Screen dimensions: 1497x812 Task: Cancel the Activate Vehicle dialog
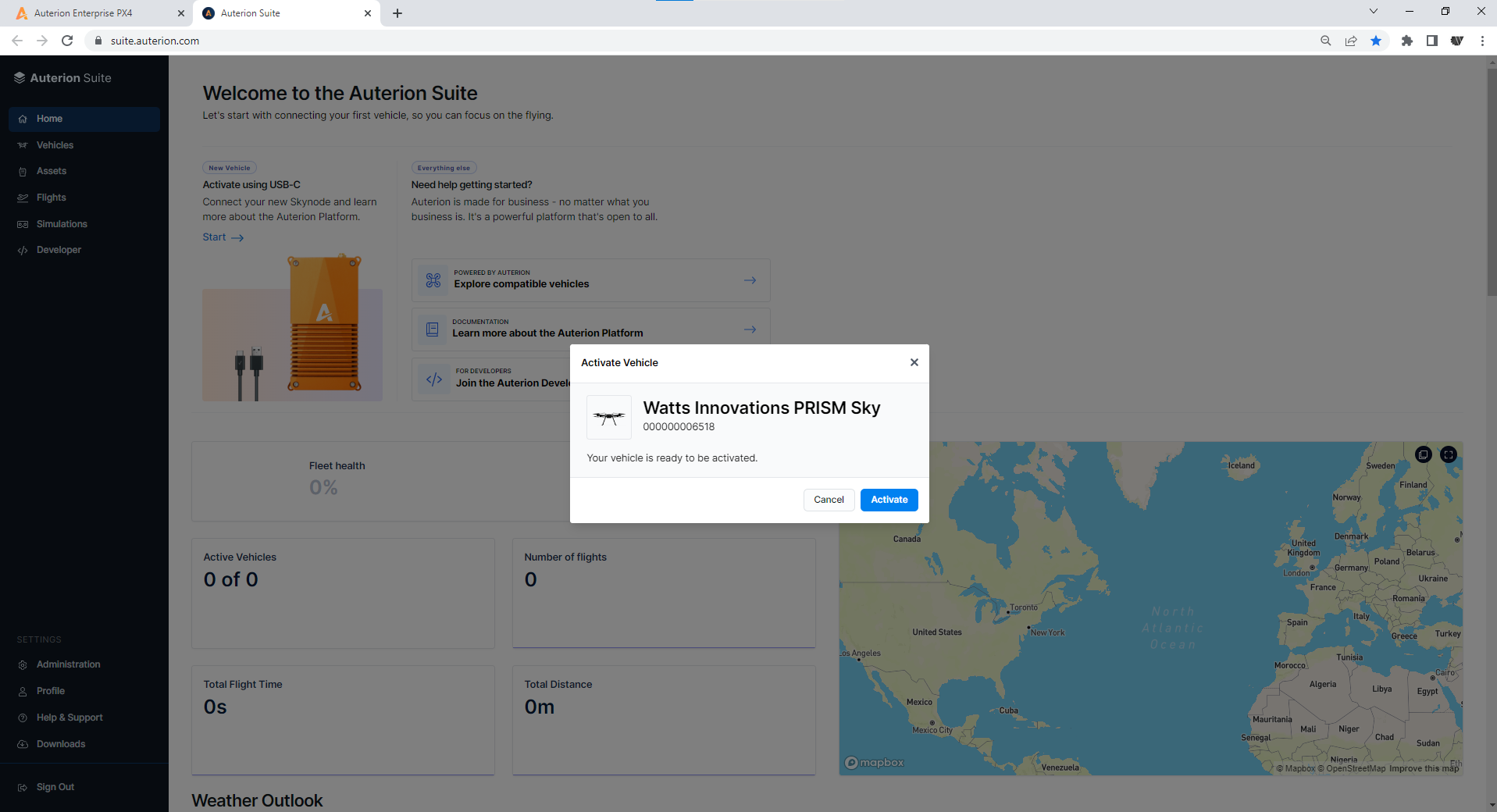[x=828, y=500]
